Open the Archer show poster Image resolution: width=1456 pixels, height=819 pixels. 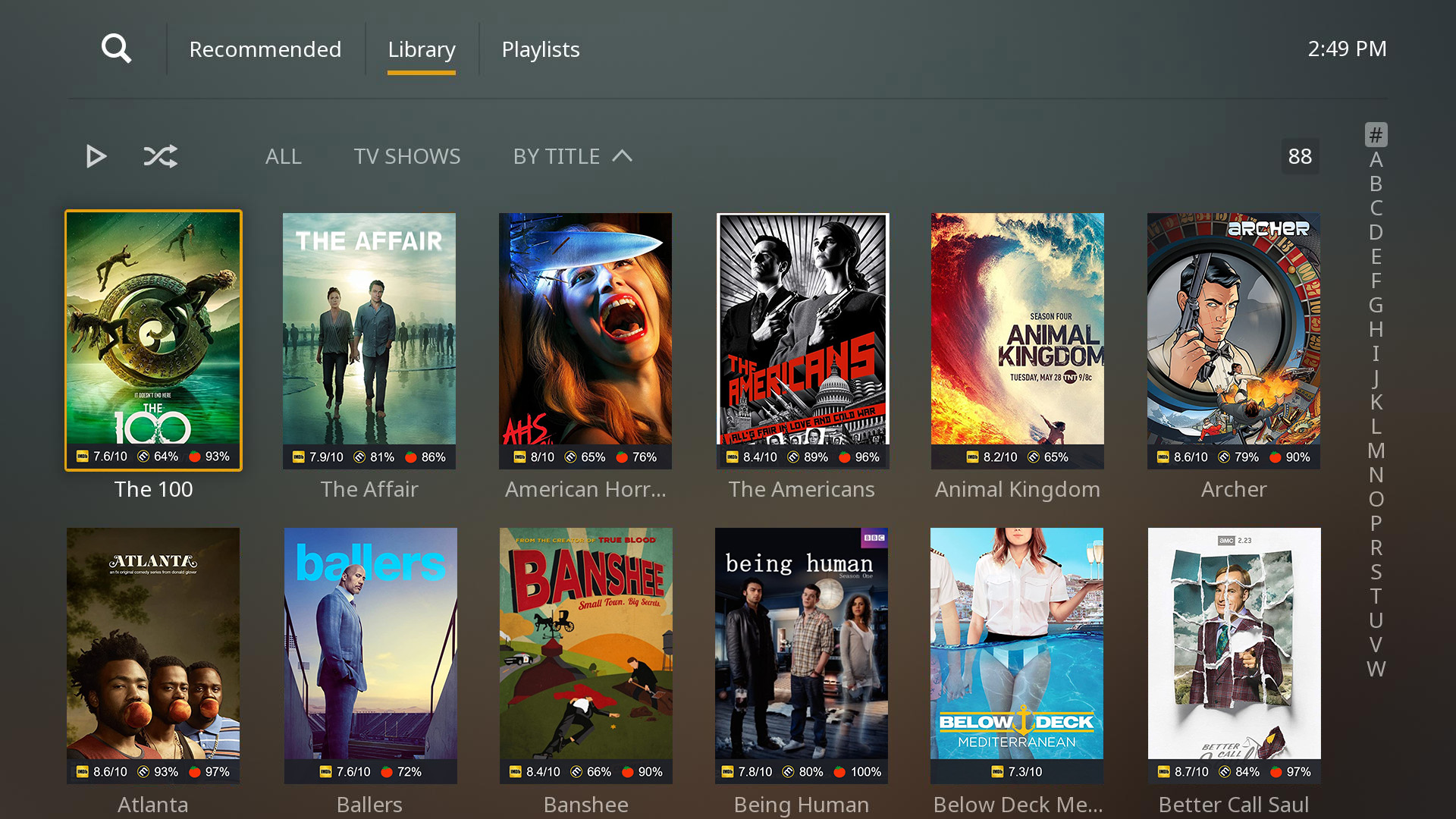pyautogui.click(x=1234, y=340)
